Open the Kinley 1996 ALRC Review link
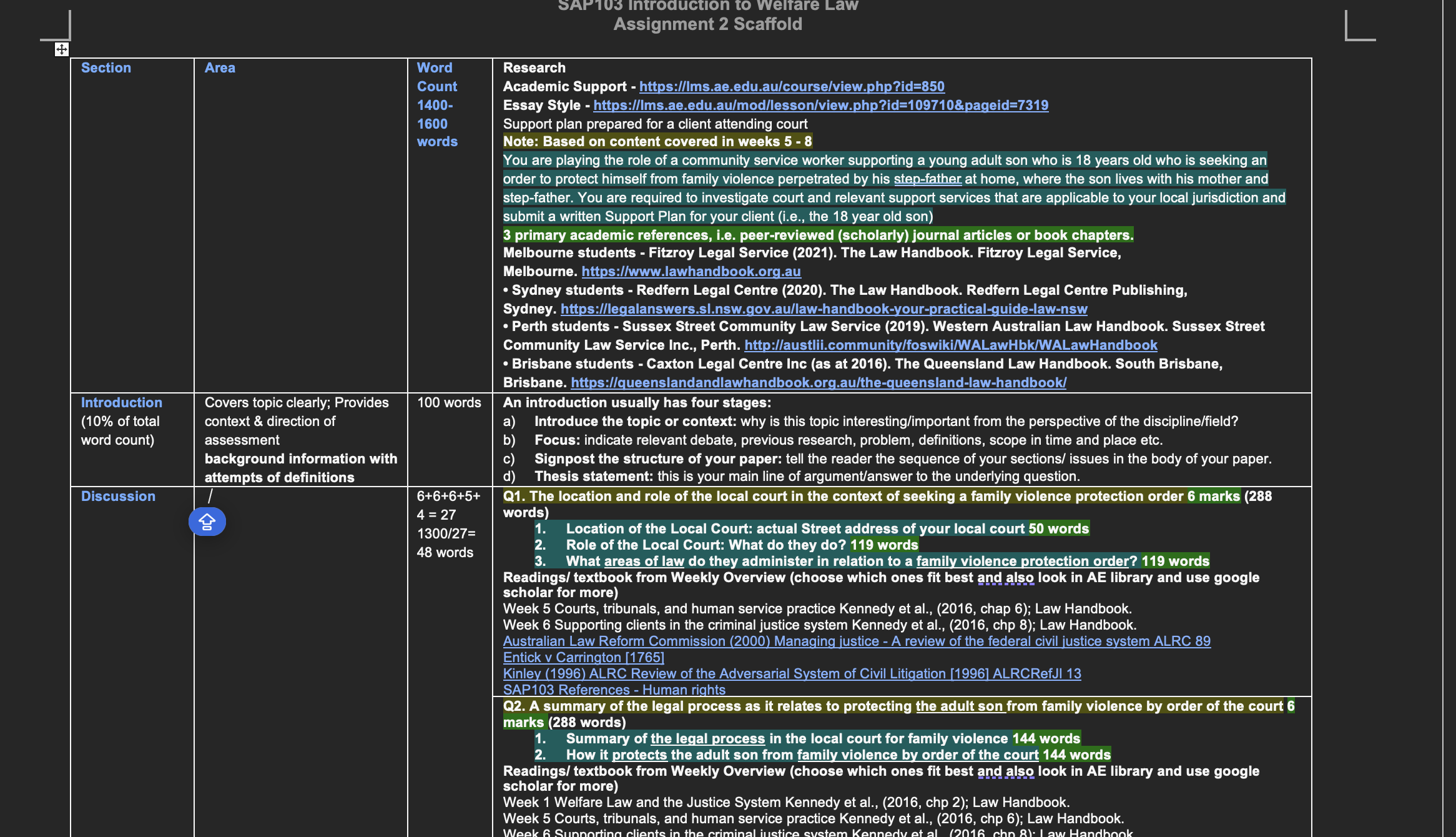The height and width of the screenshot is (837, 1456). (792, 674)
